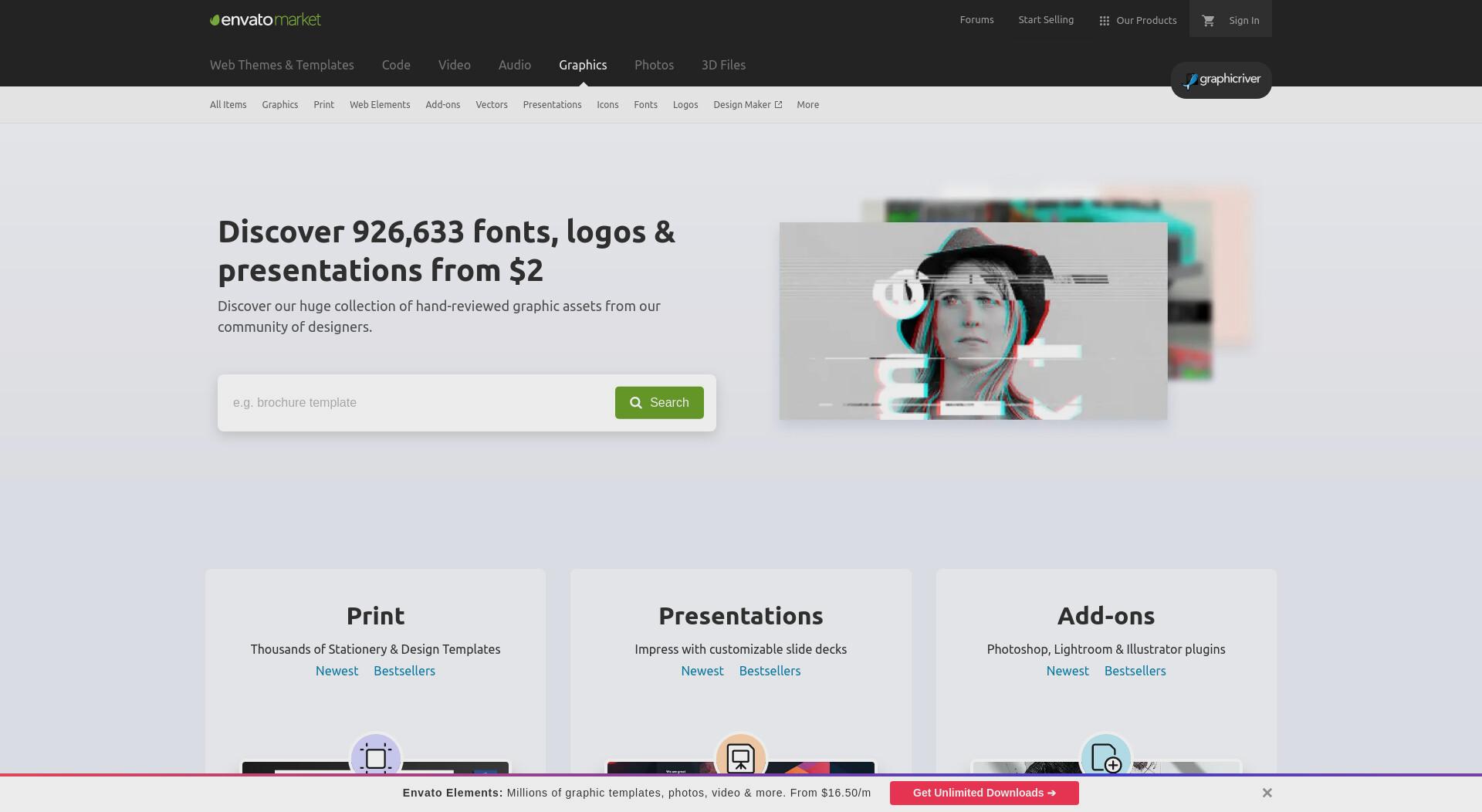
Task: Open the Add-ons subcategory in subnavigation
Action: pyautogui.click(x=442, y=105)
